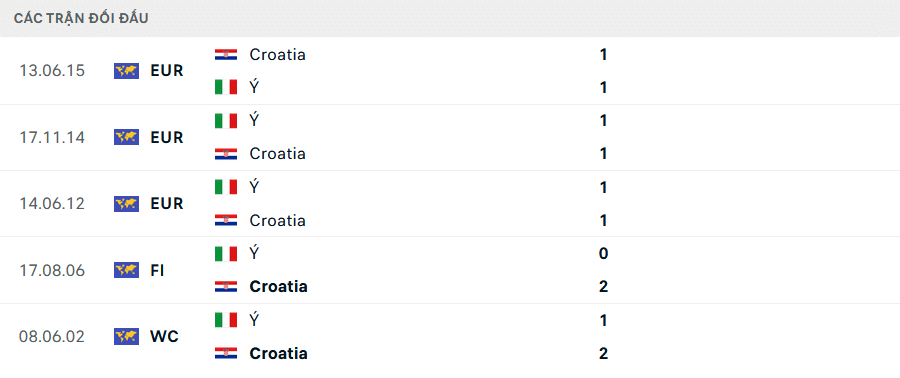The width and height of the screenshot is (900, 378).
Task: Click the world map icon for 13.06.15 match
Action: point(126,71)
